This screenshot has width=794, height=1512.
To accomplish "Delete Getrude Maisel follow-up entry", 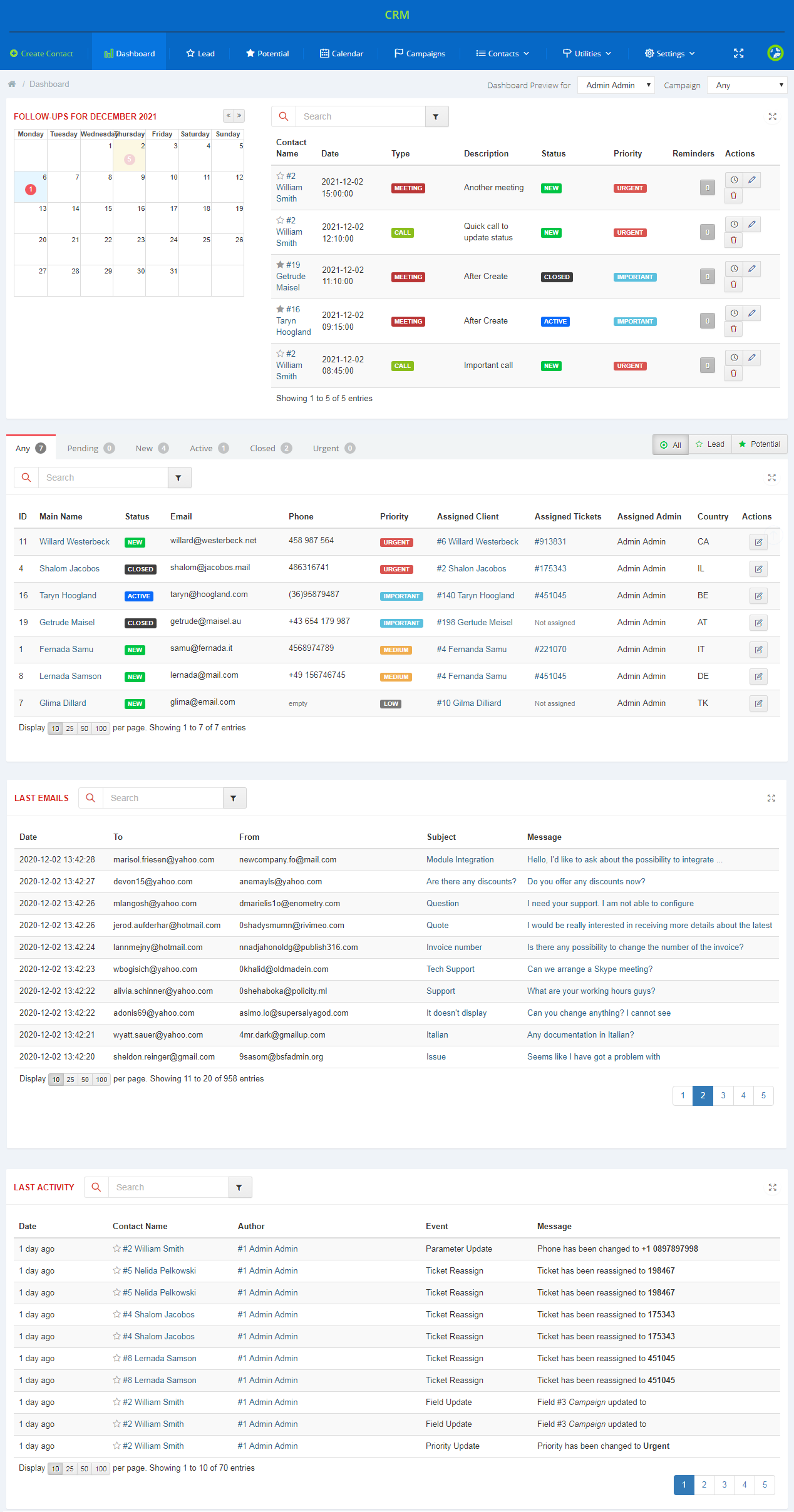I will coord(734,285).
